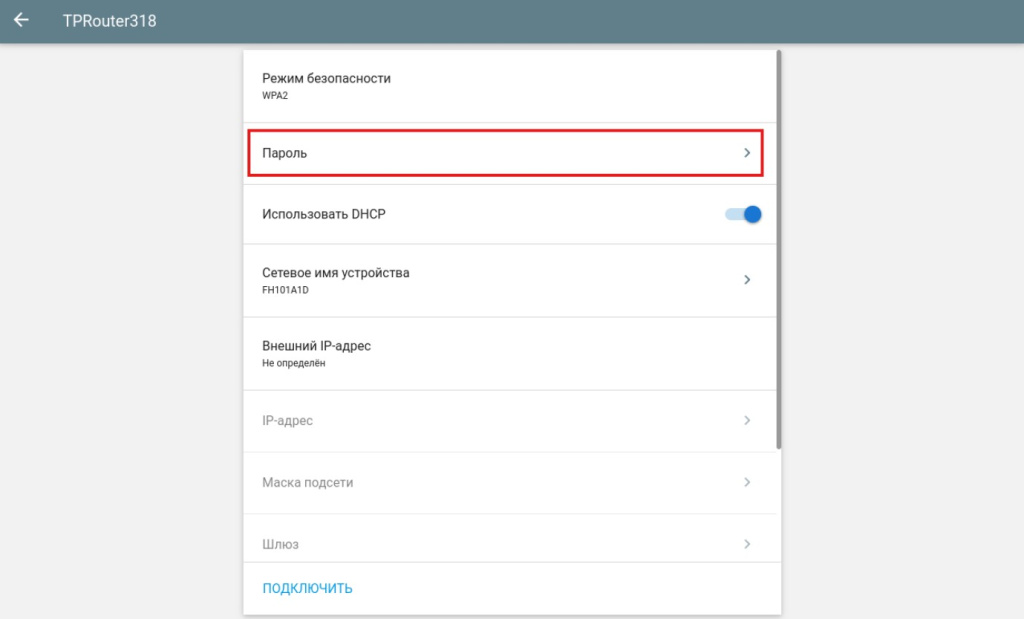The image size is (1024, 619).
Task: Select the Пароль label
Action: coord(285,153)
